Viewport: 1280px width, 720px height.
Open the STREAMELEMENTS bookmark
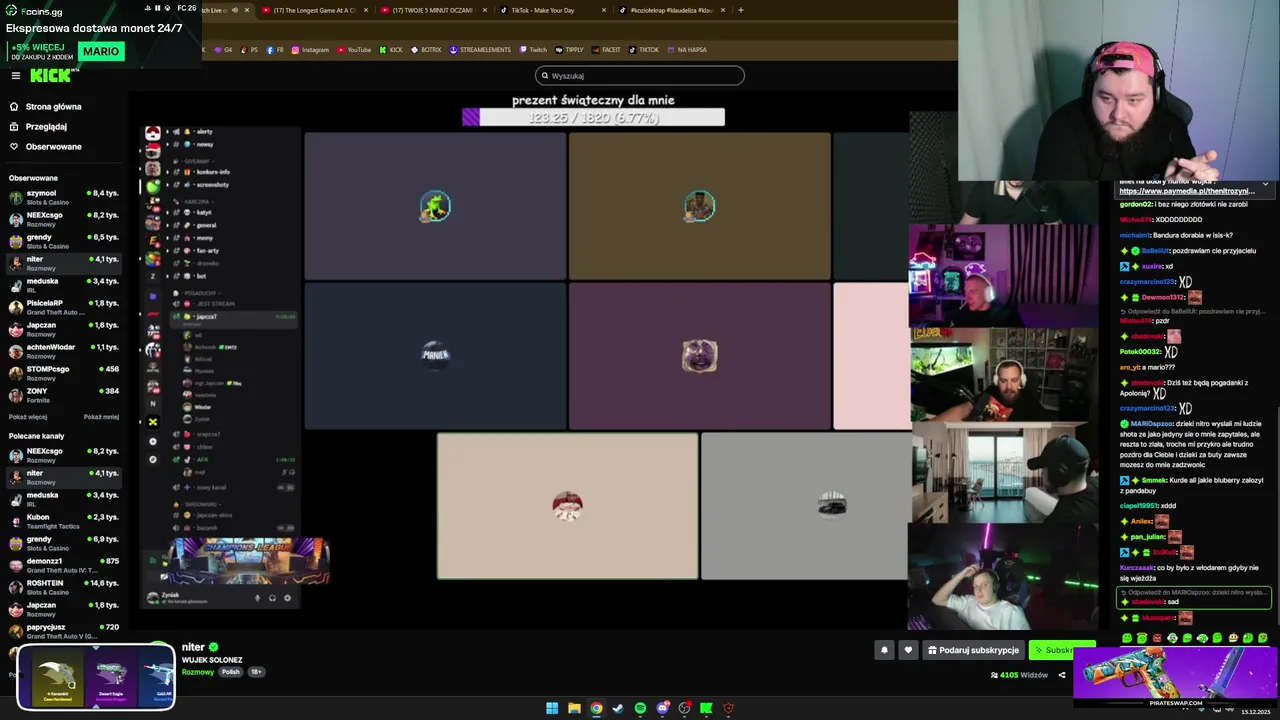coord(480,50)
